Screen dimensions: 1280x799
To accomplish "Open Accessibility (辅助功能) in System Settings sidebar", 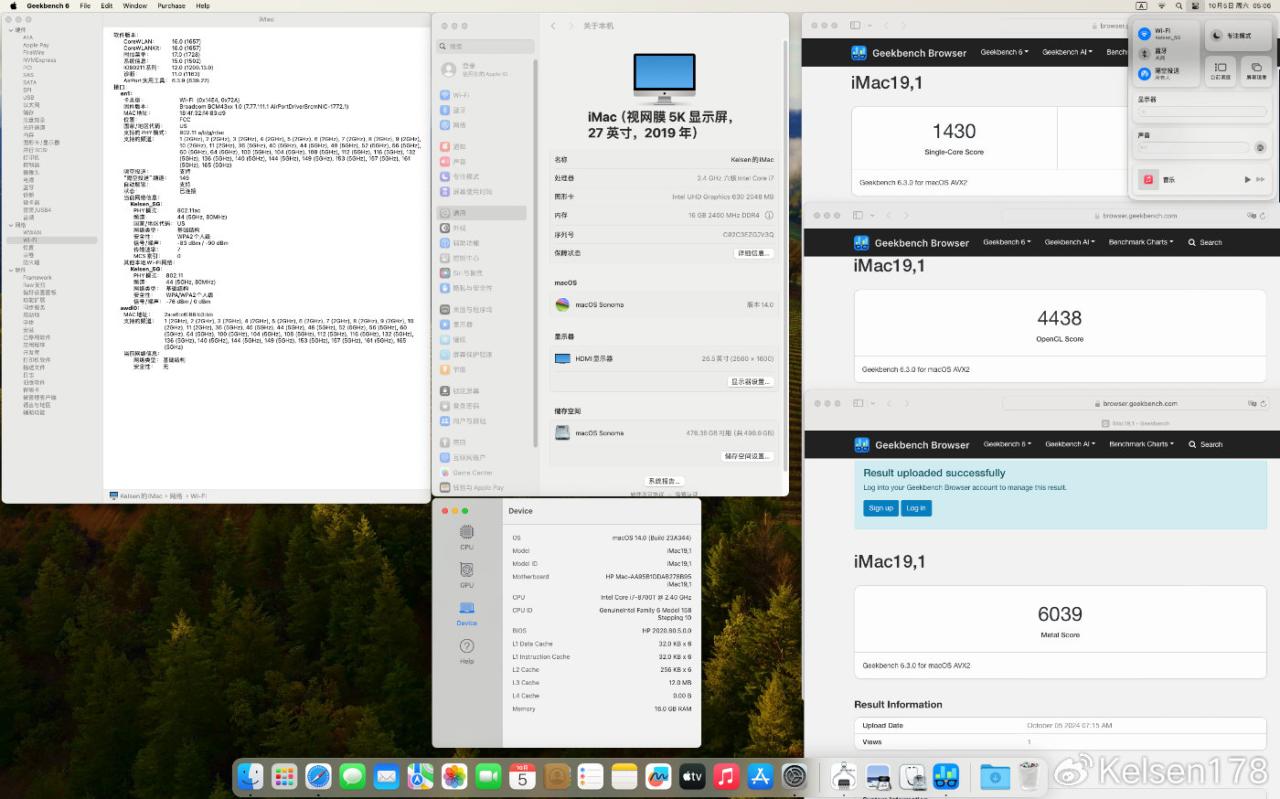I will 483,243.
